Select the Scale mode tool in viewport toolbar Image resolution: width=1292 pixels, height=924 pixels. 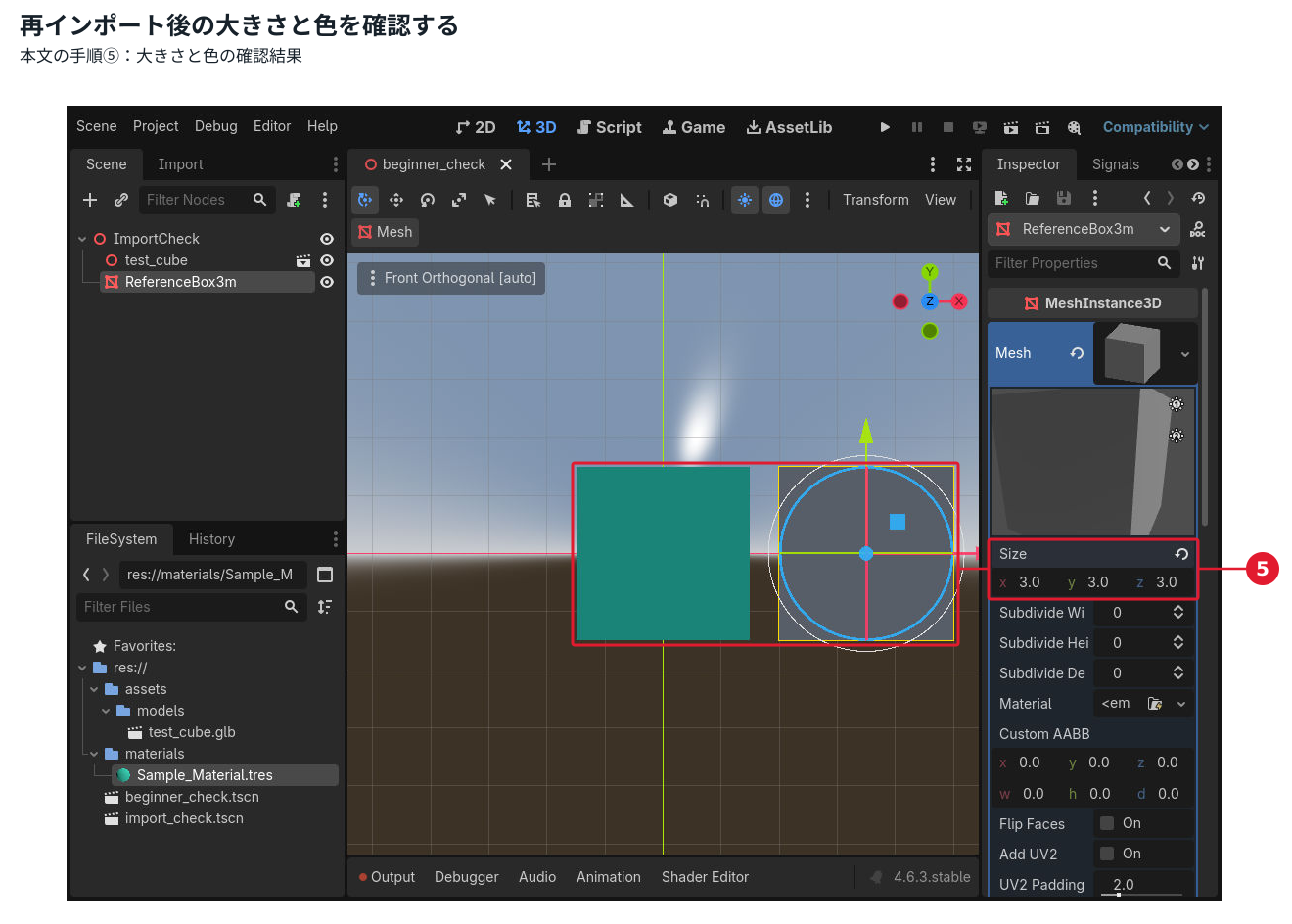coord(459,200)
